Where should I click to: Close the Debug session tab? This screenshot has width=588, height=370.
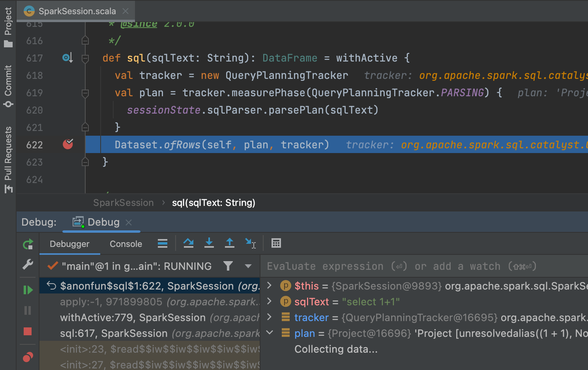tap(129, 222)
